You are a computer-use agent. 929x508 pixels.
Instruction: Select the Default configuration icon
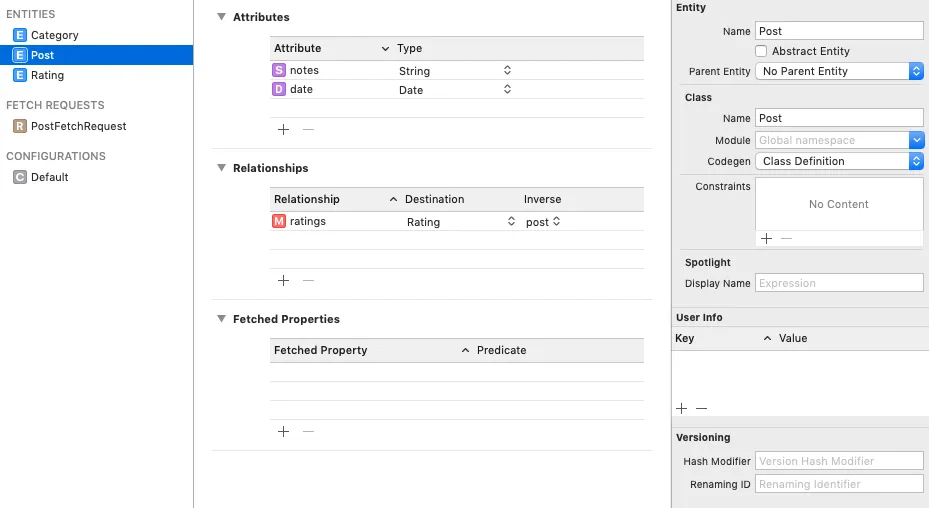pos(19,177)
